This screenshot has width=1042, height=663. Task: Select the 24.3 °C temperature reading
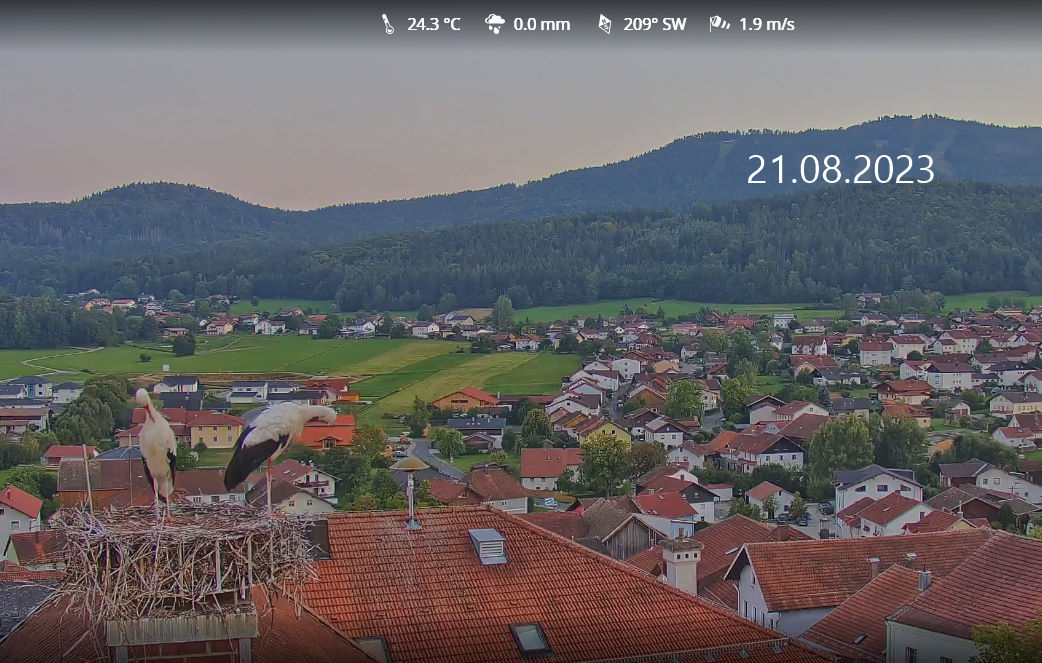tap(433, 25)
